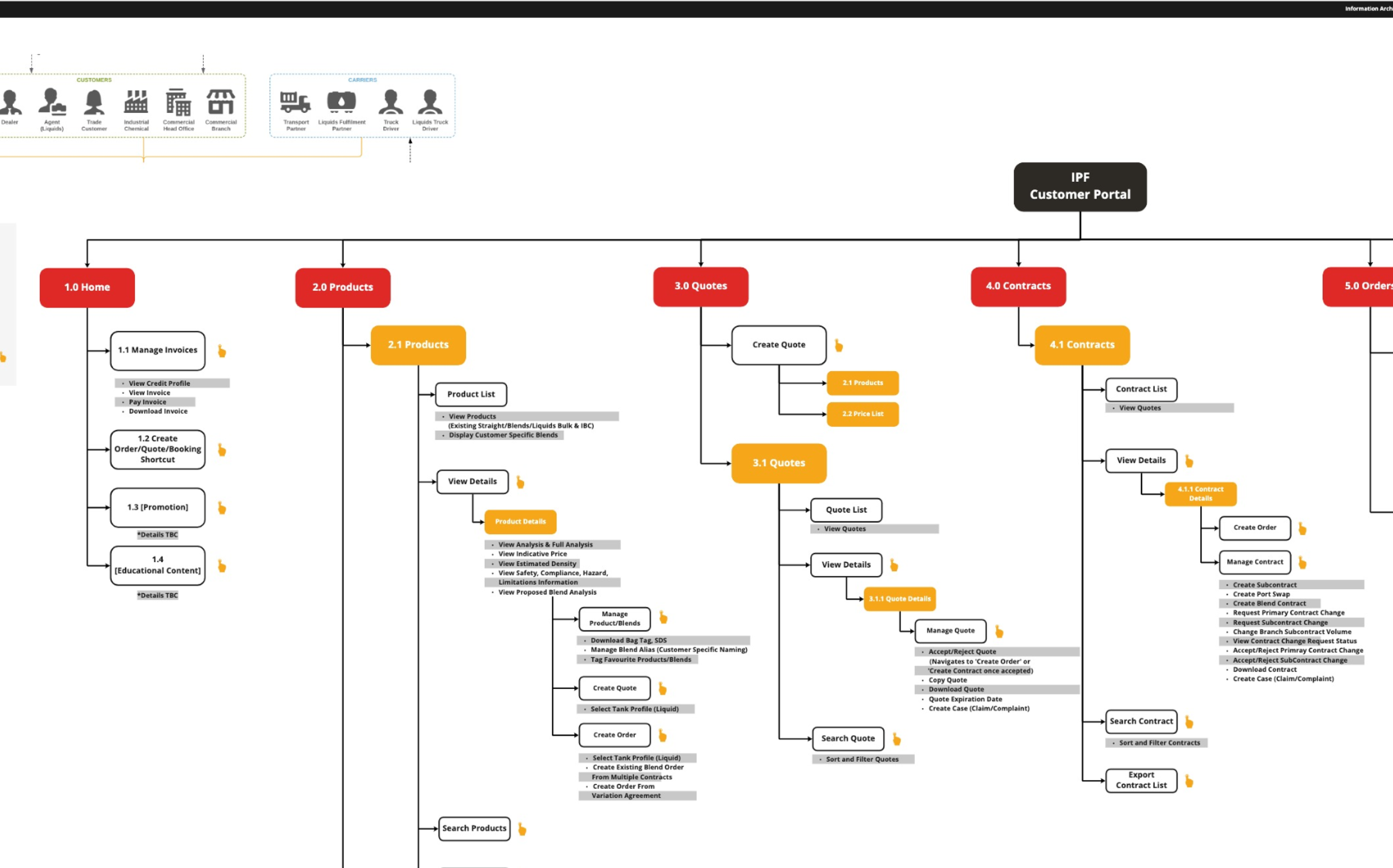Click hand icon next to Products View Details

[520, 481]
